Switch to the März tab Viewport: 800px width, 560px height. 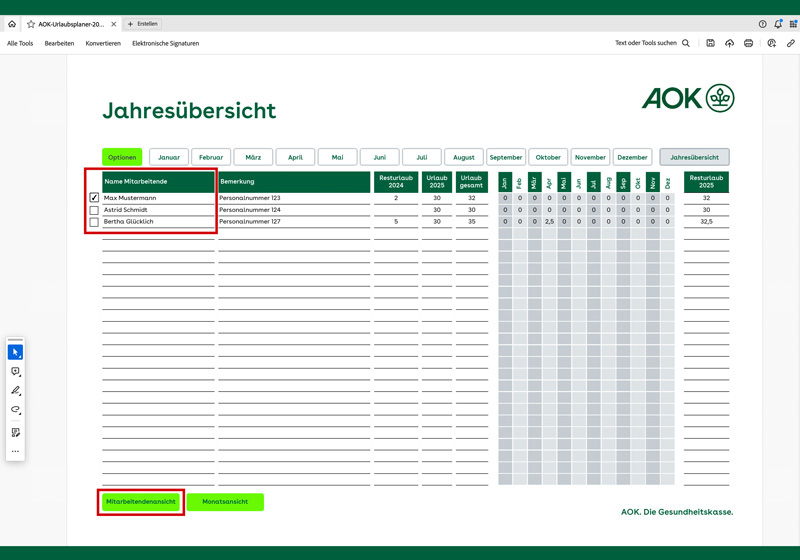point(253,157)
